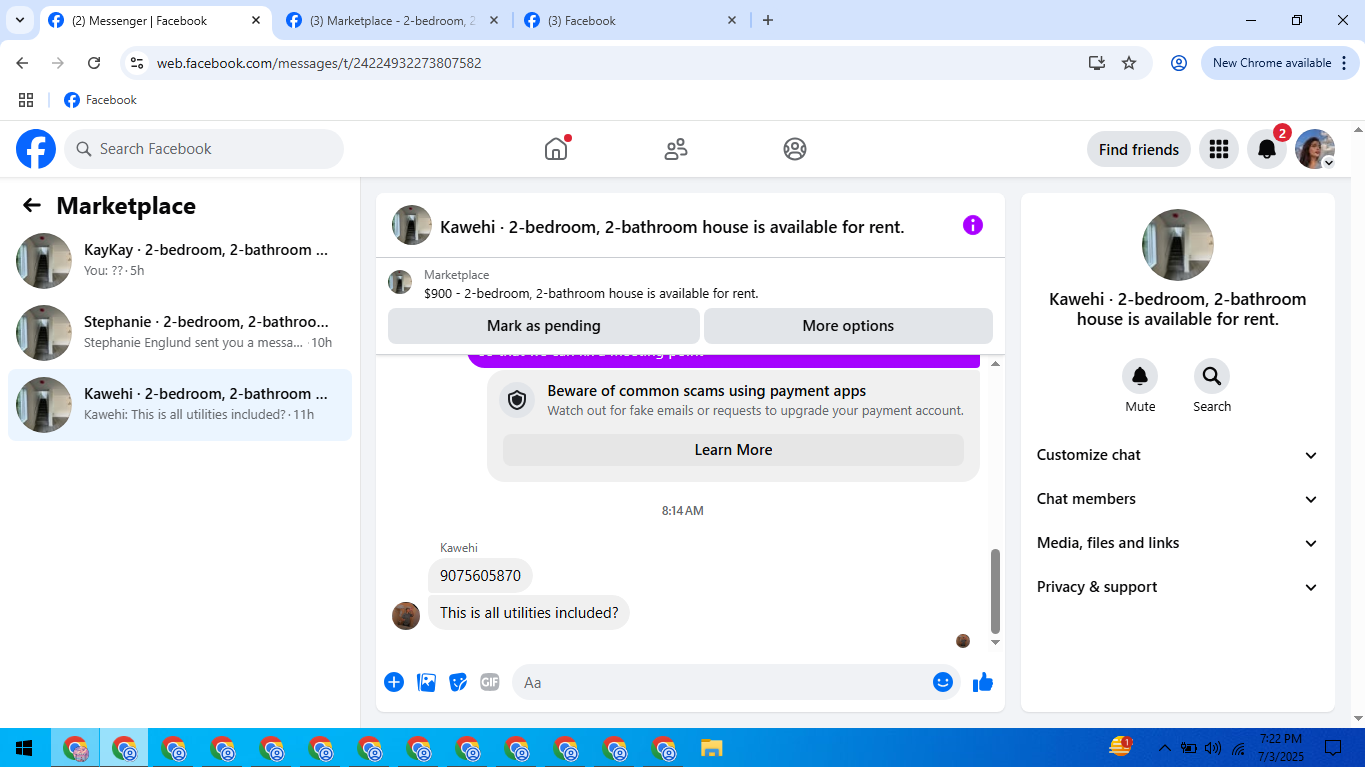Screen dimensions: 1365x767
Task: Click the site information icon before URL
Action: click(138, 63)
